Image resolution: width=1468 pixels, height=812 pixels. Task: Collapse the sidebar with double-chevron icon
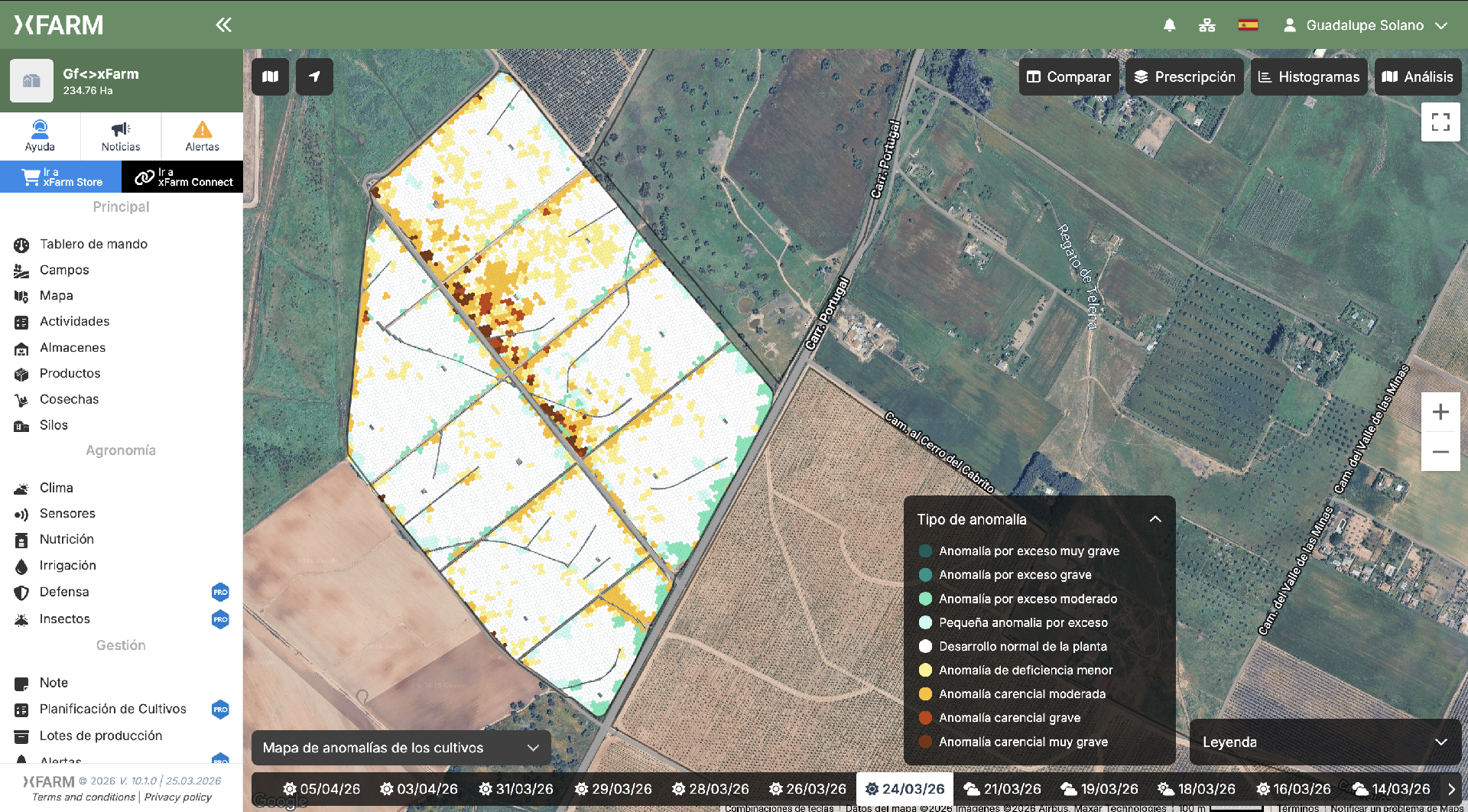pyautogui.click(x=223, y=25)
